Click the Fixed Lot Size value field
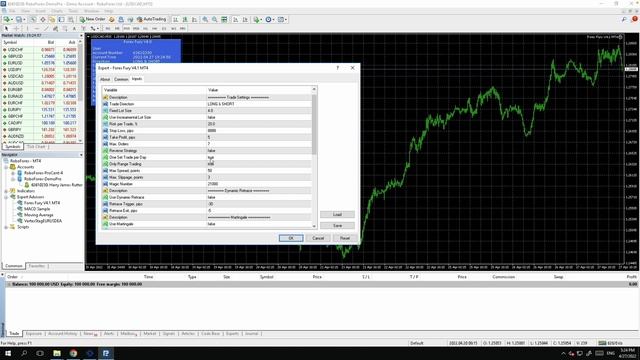The image size is (640, 360). point(259,111)
